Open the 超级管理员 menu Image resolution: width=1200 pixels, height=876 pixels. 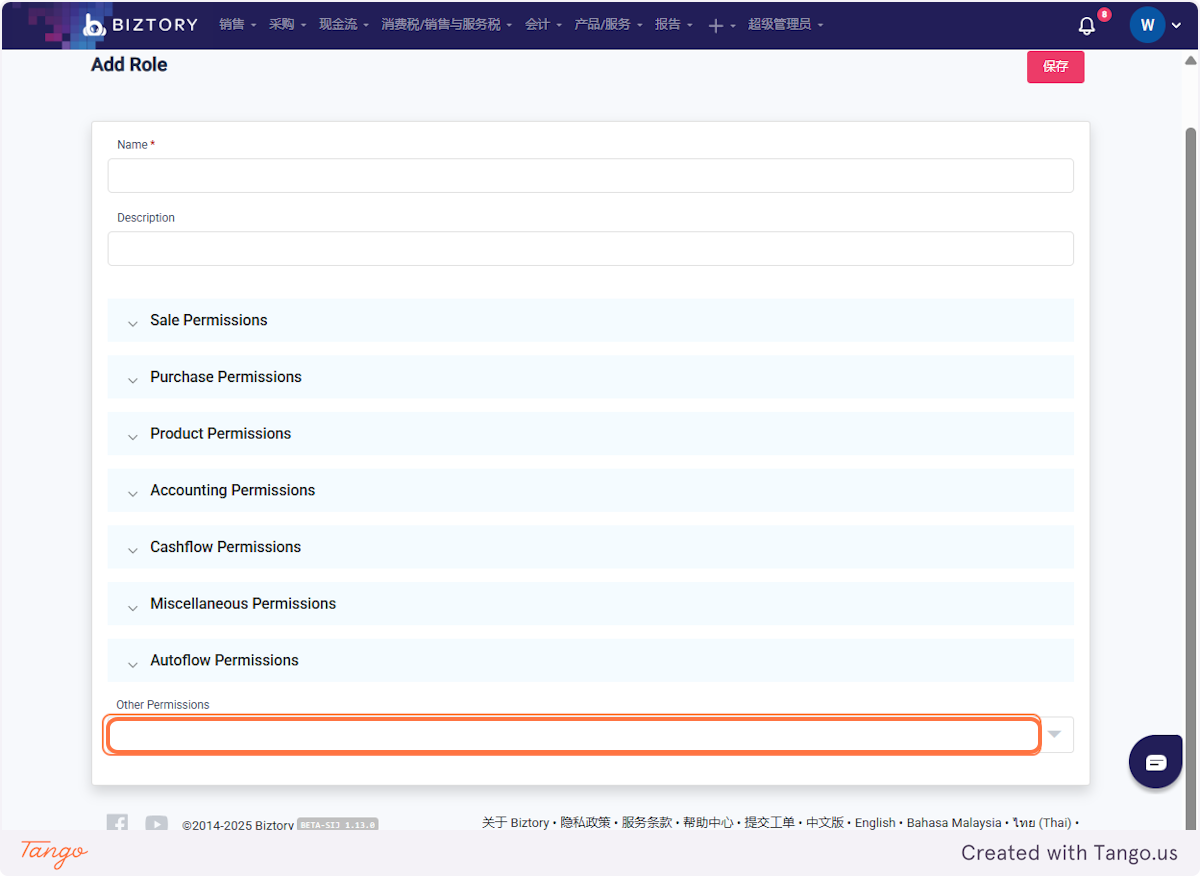[786, 25]
